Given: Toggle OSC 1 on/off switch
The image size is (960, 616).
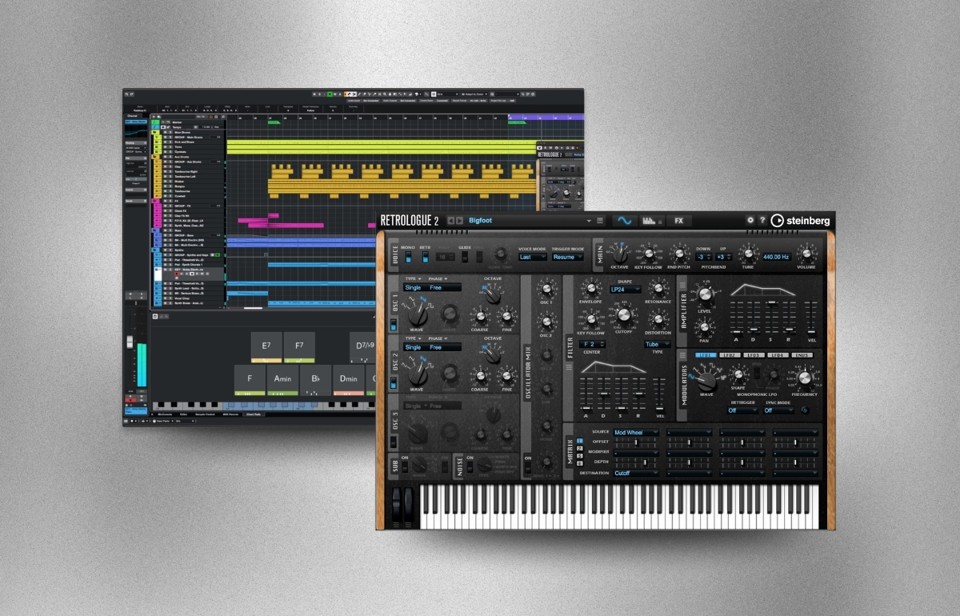Looking at the screenshot, I should coord(393,325).
